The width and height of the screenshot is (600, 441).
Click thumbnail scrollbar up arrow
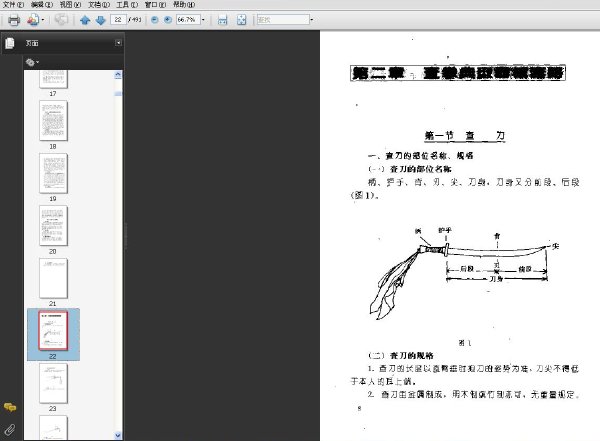pyautogui.click(x=118, y=75)
